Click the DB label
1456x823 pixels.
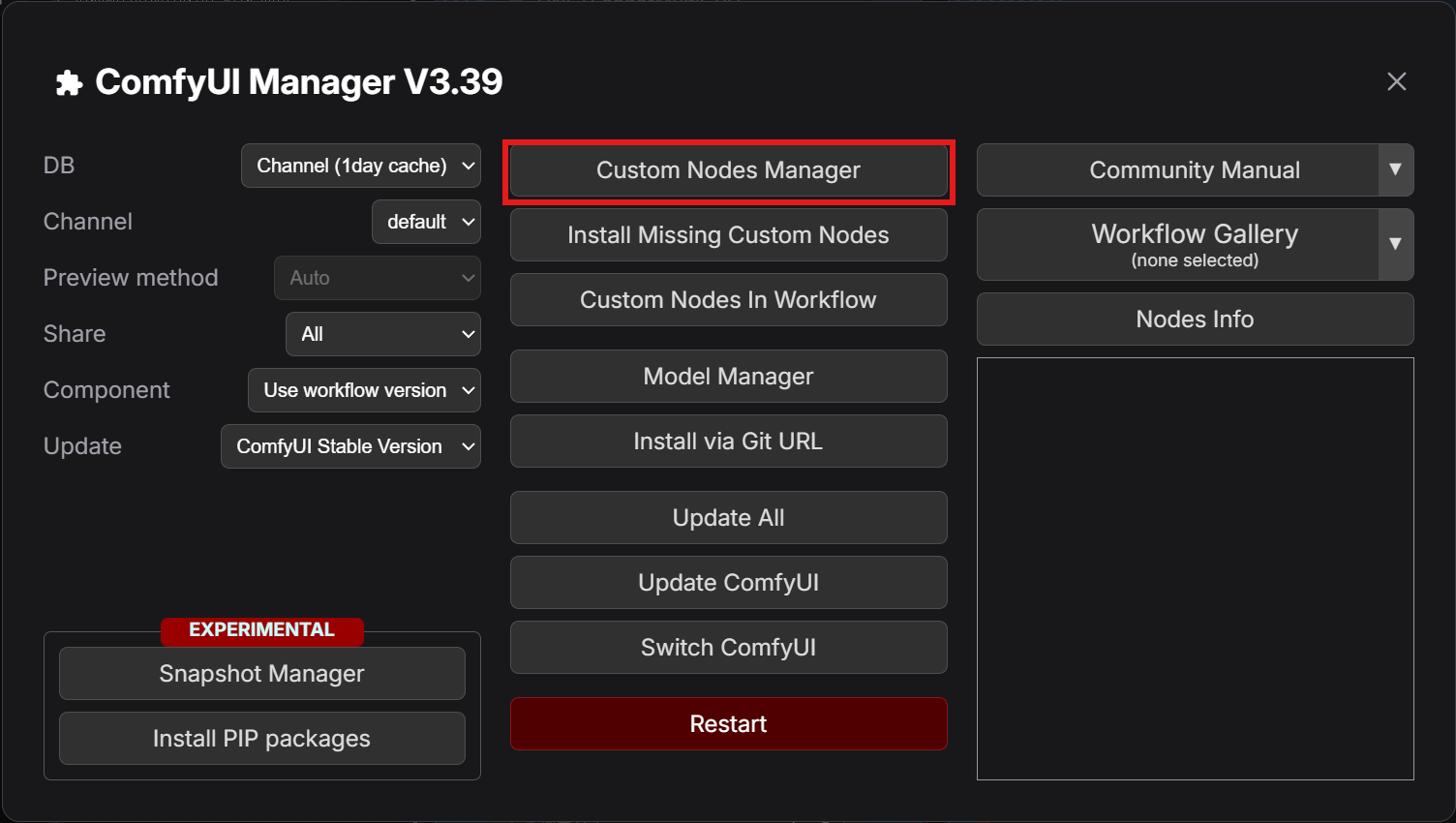[59, 166]
